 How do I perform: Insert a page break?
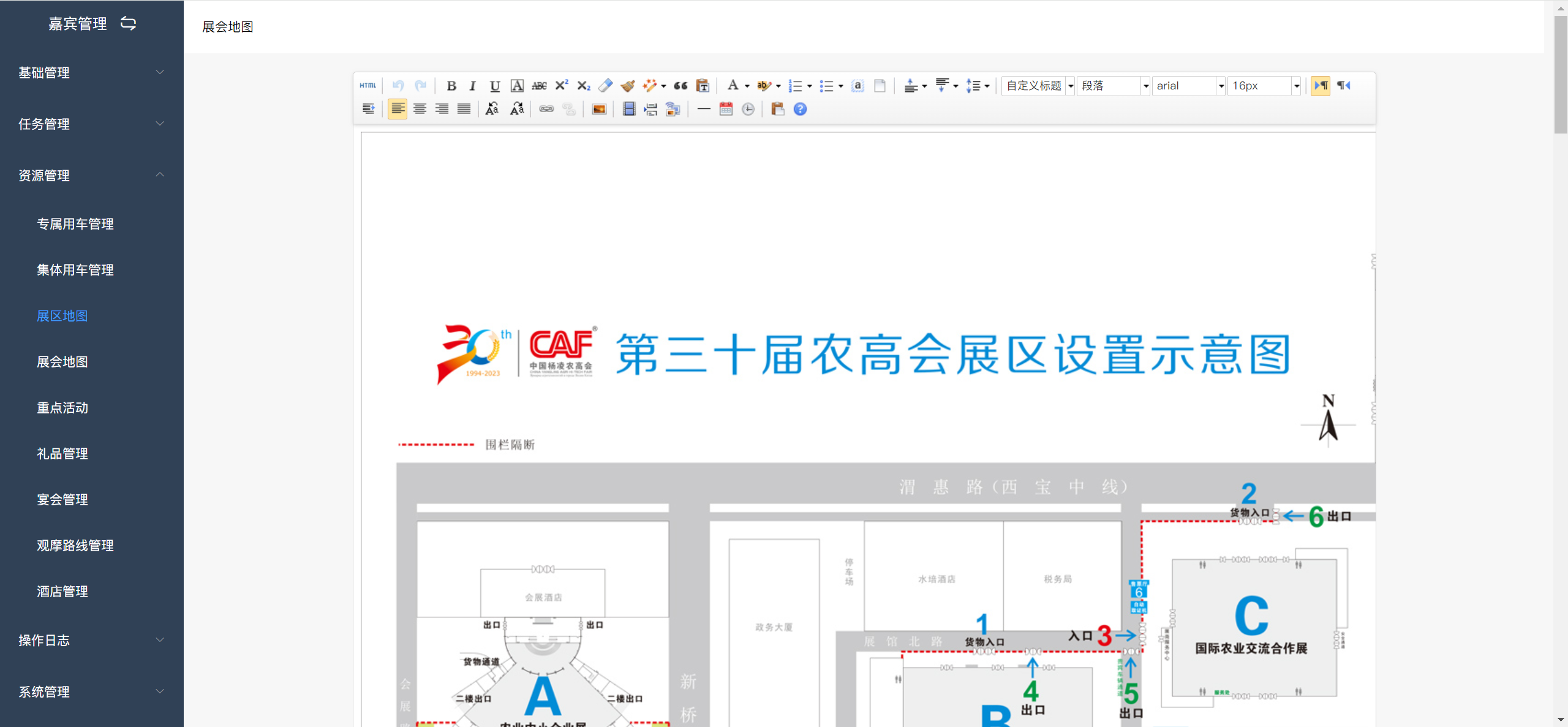[650, 109]
